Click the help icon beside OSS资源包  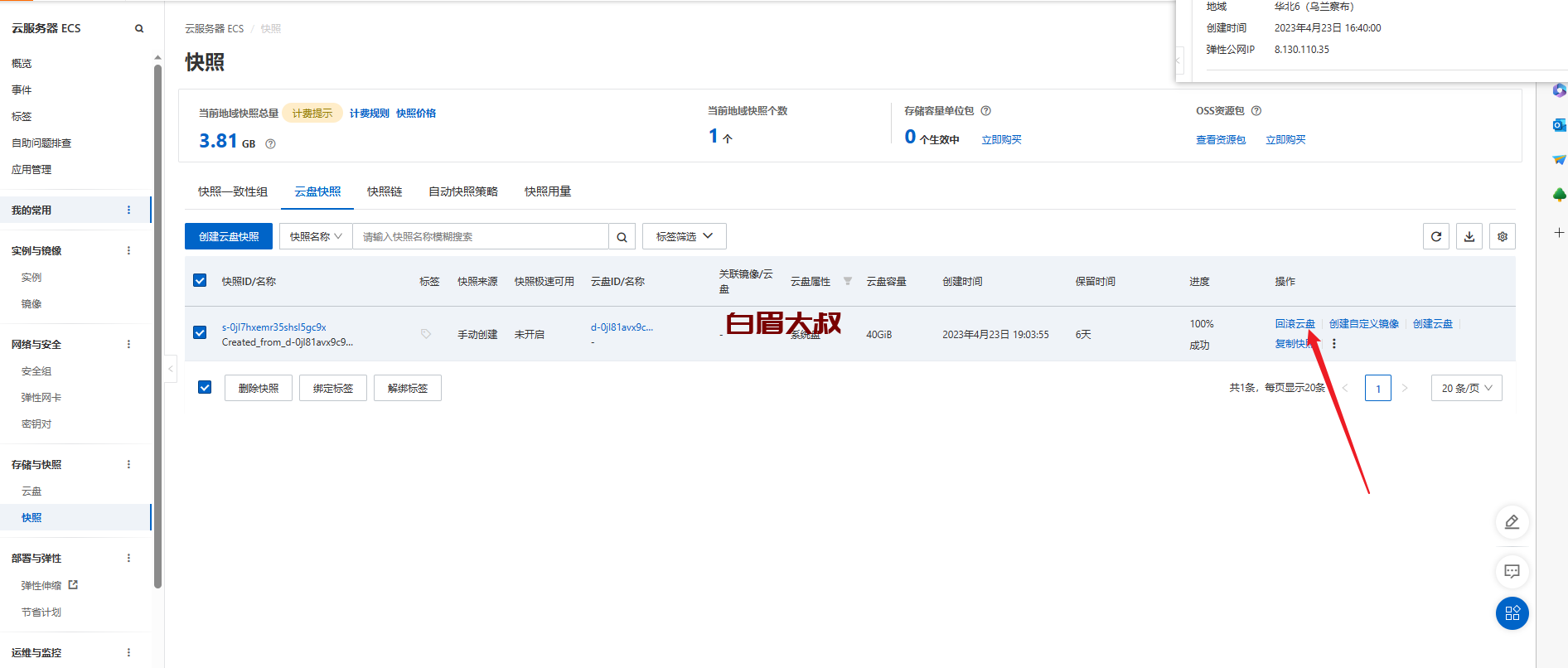point(1256,111)
